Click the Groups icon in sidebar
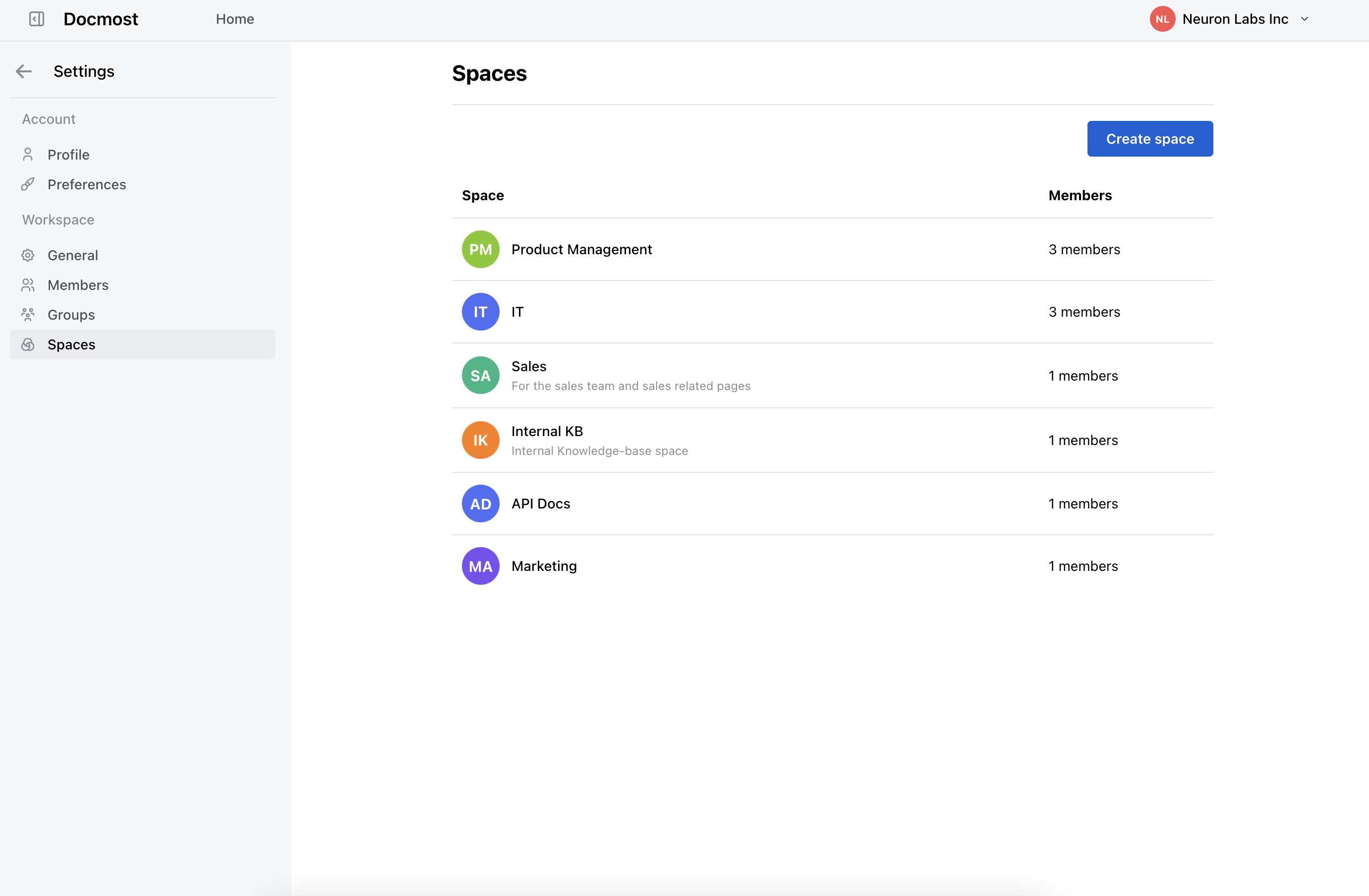The image size is (1369, 896). (28, 315)
